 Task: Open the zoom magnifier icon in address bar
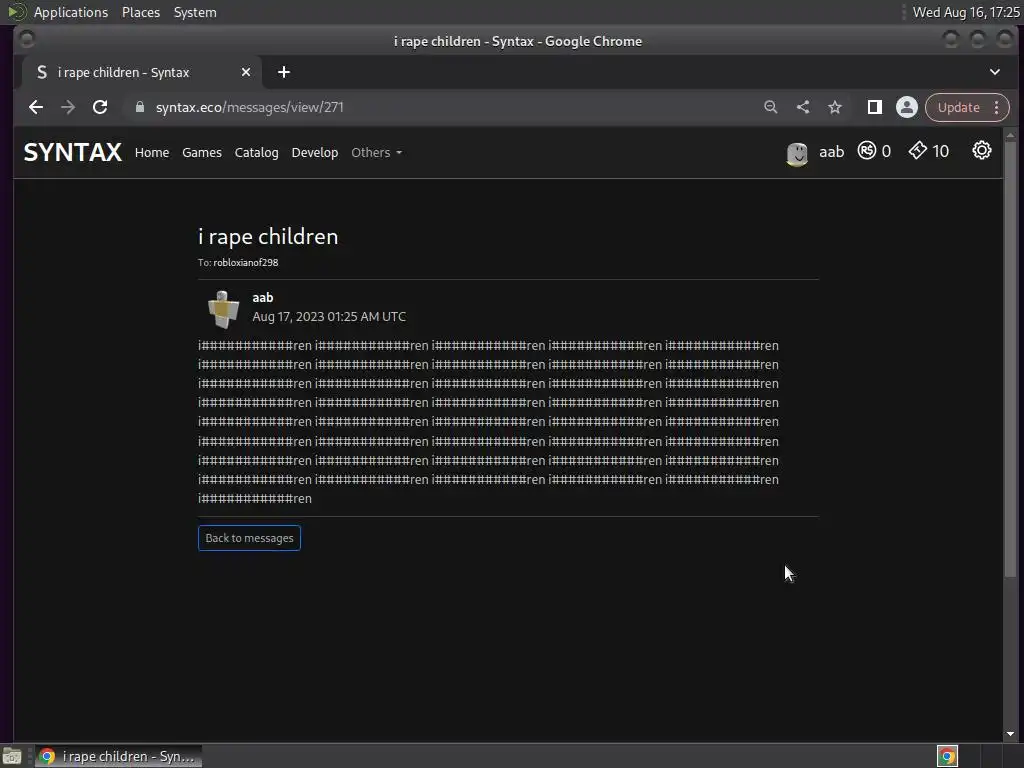click(x=771, y=107)
